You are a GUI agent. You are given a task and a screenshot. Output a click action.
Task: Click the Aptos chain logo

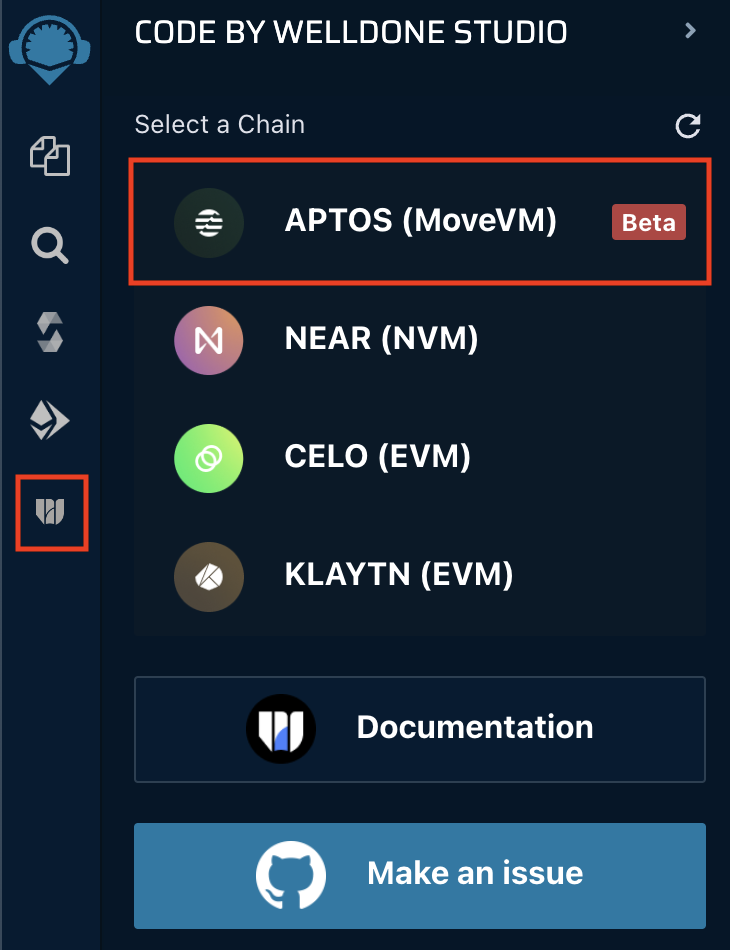click(208, 222)
